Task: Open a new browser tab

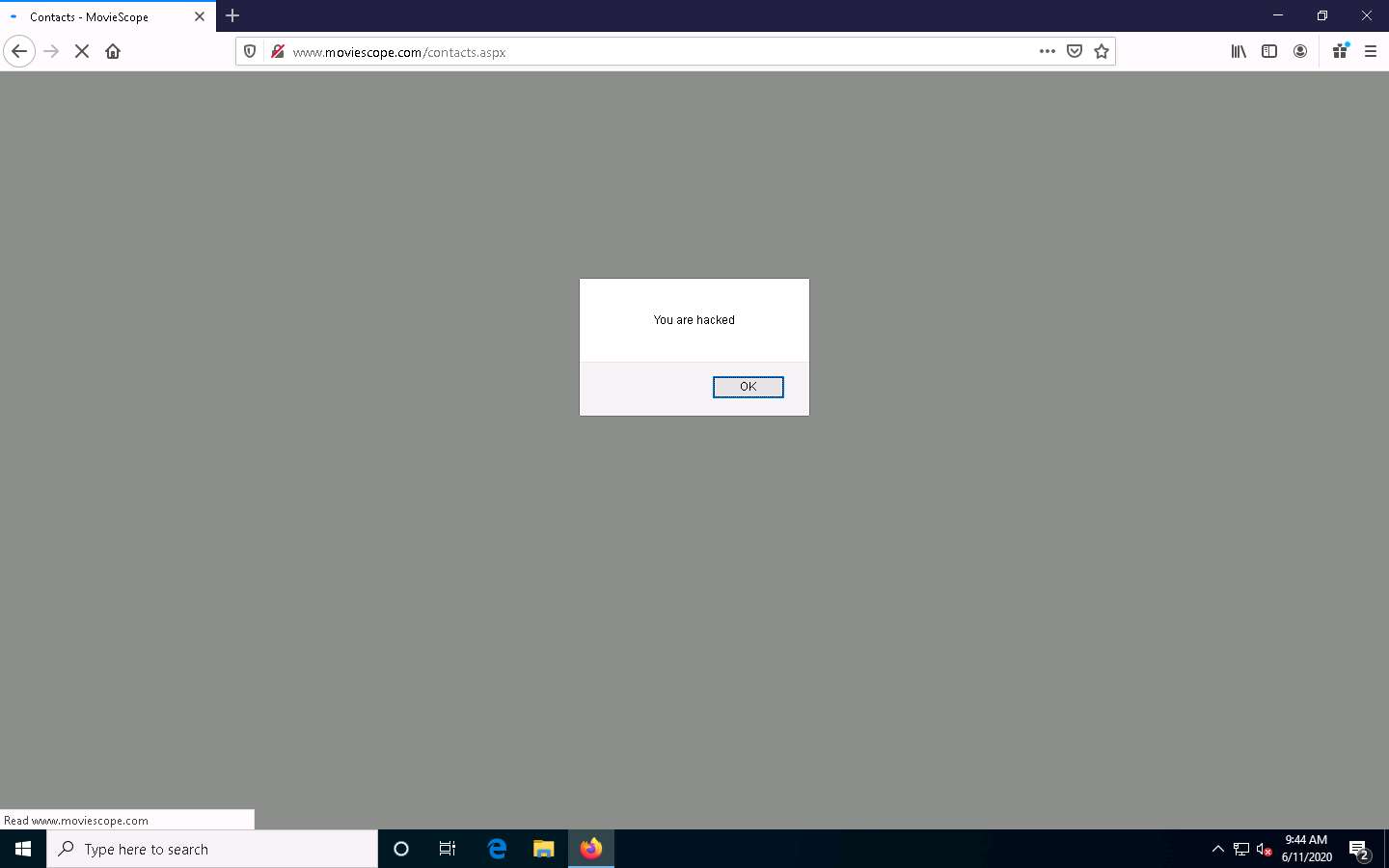Action: pos(232,15)
